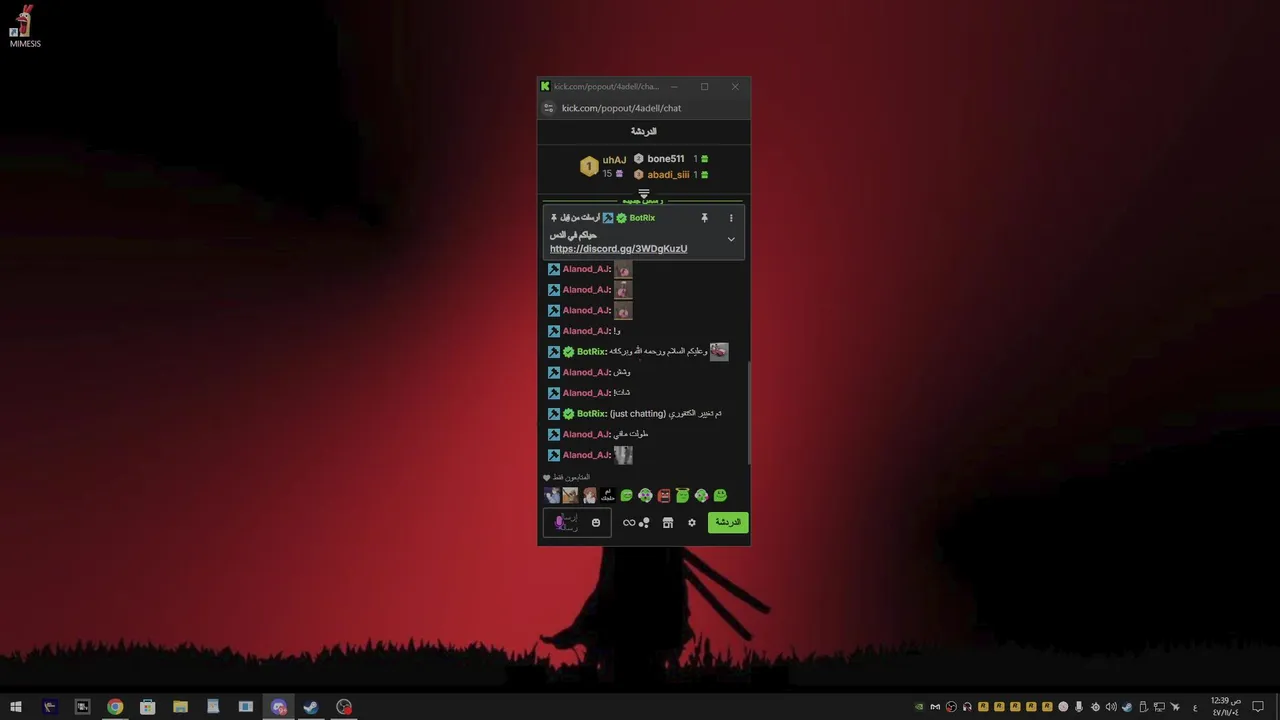This screenshot has width=1280, height=720.
Task: Open the discord.gg/3WDgKuzU link
Action: 618,249
